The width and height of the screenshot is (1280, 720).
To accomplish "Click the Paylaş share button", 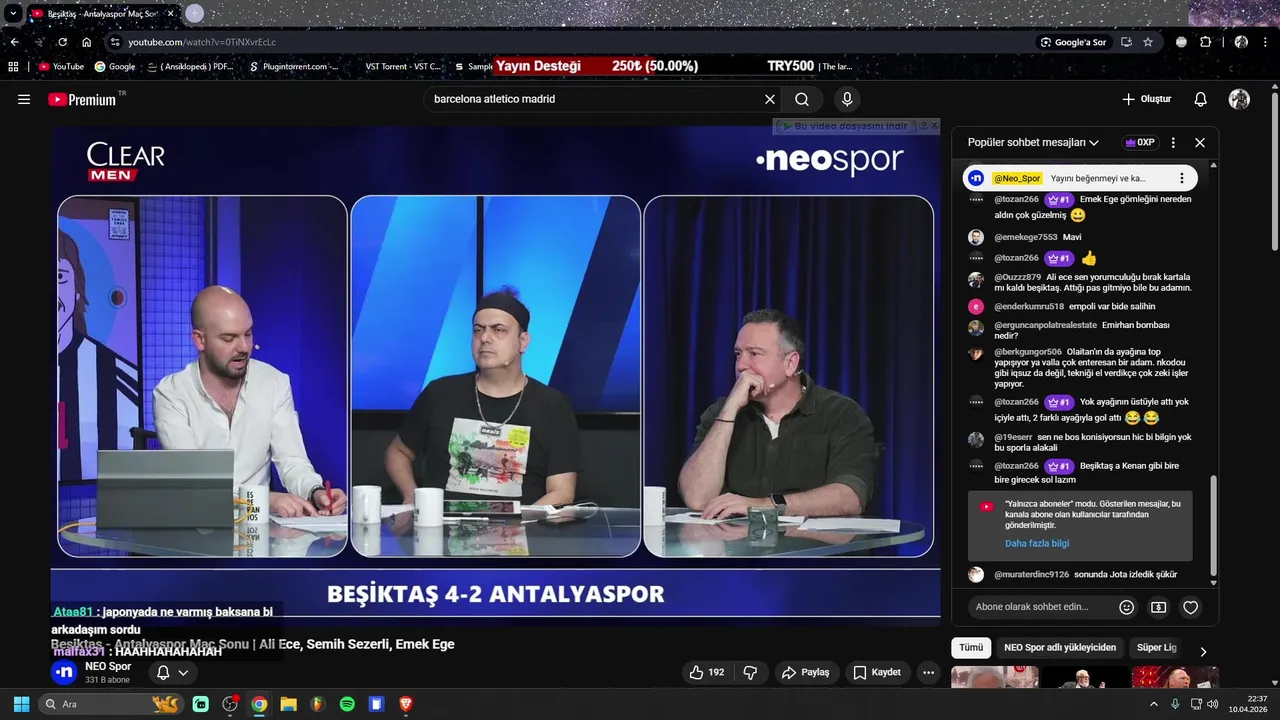I will coord(806,672).
